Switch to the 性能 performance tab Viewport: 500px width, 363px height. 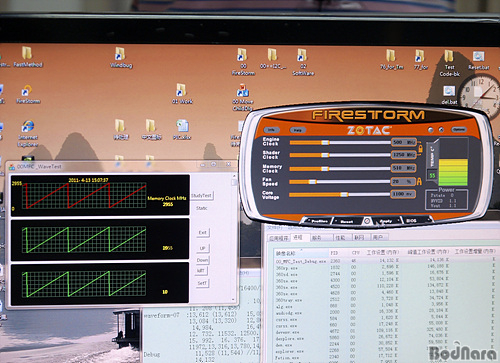point(340,238)
